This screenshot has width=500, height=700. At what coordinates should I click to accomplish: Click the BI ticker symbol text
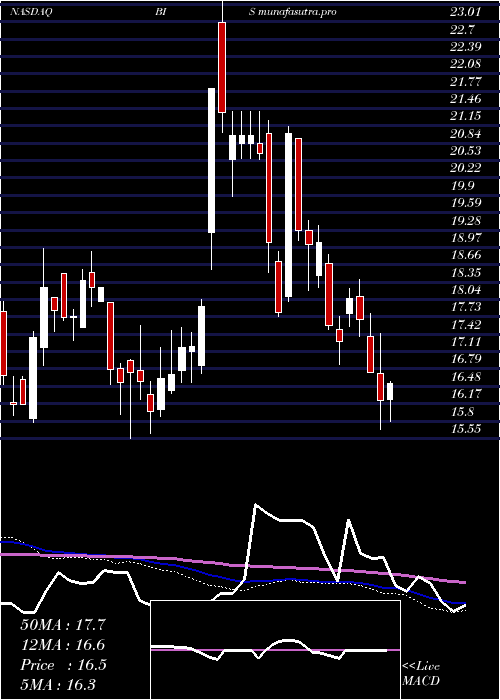point(162,12)
